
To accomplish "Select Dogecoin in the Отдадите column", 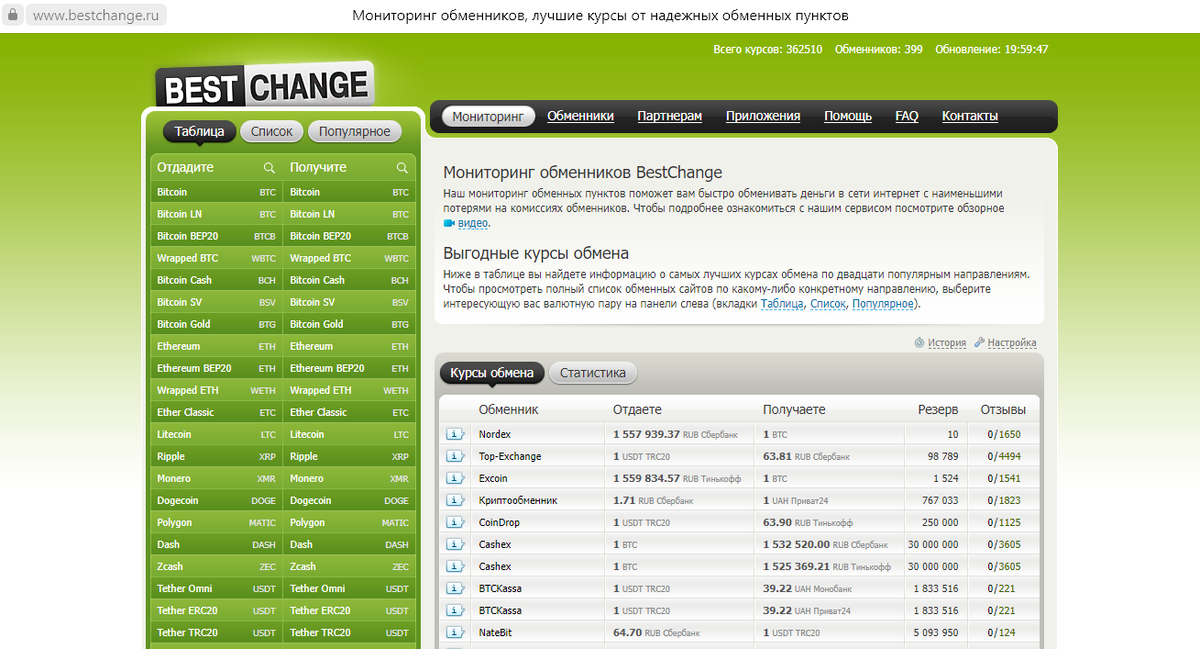I will coord(216,500).
